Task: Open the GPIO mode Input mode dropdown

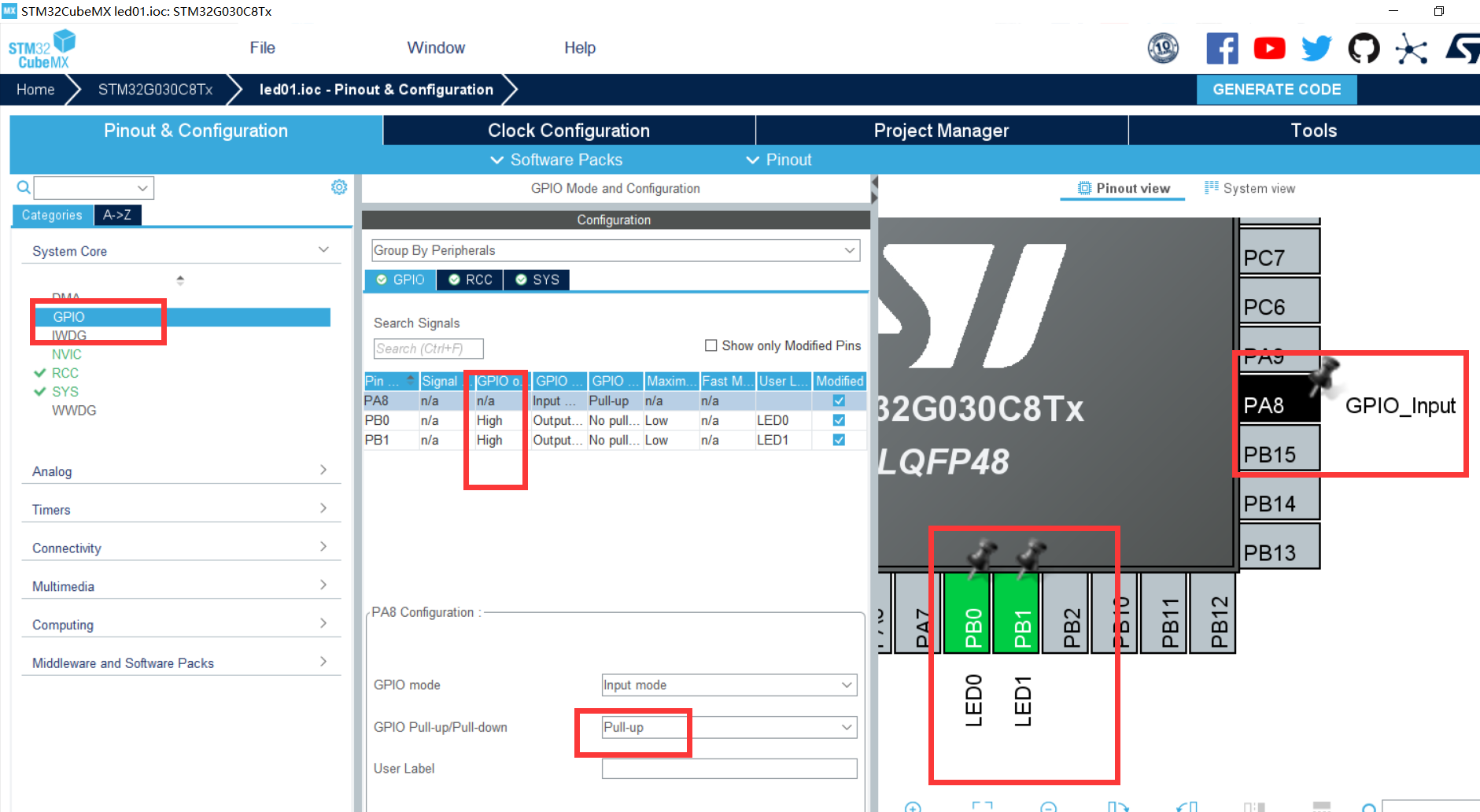Action: 729,685
